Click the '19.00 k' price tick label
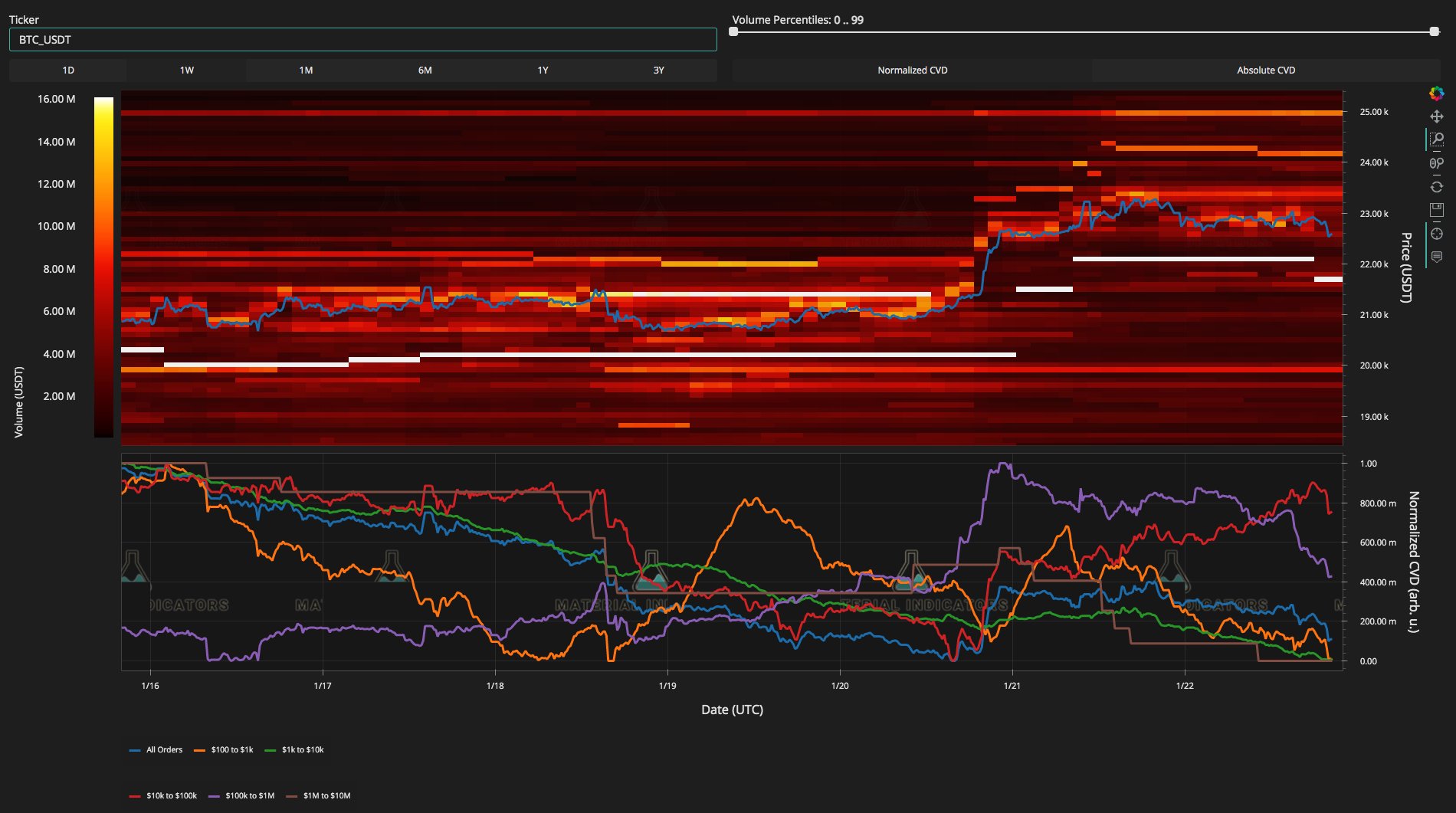The width and height of the screenshot is (1456, 813). pyautogui.click(x=1374, y=417)
